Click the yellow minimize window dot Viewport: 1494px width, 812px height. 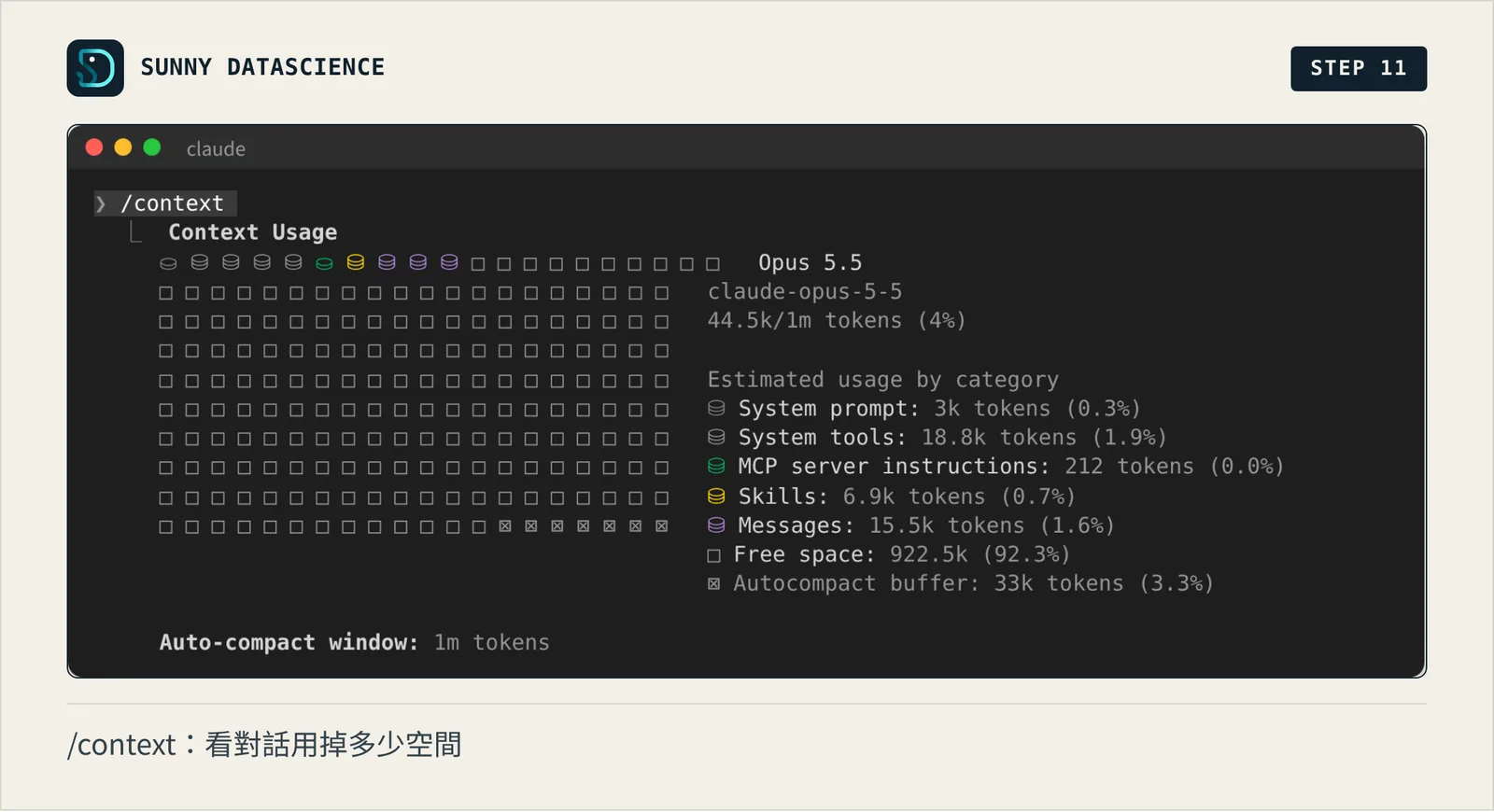(x=123, y=147)
